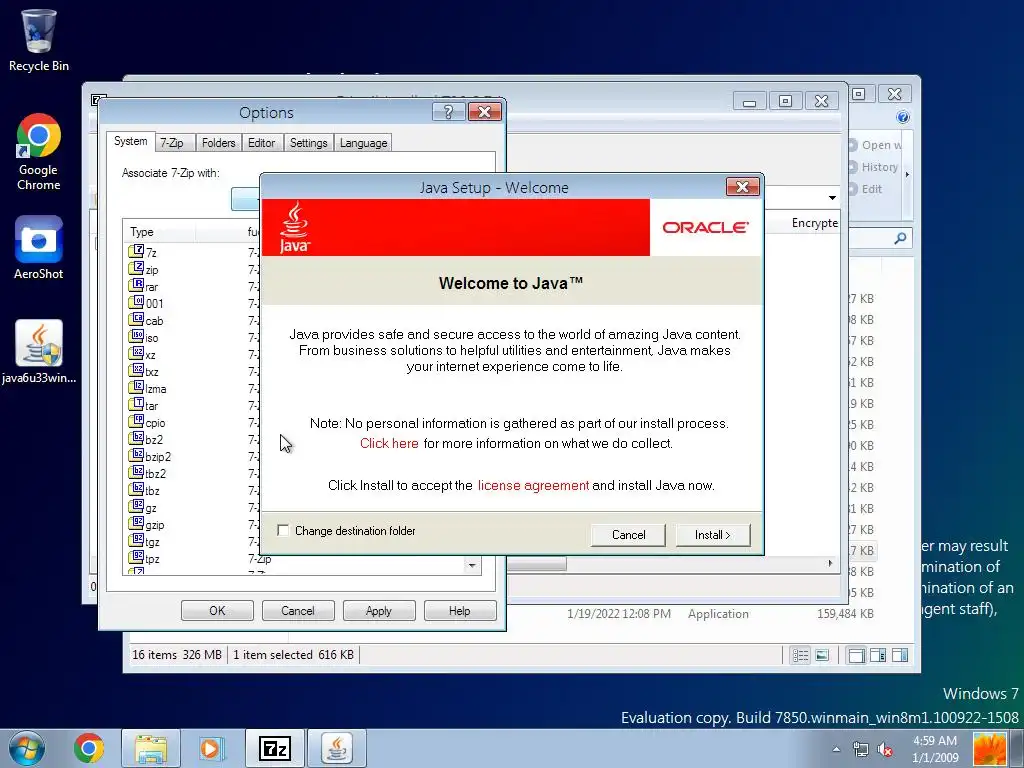Image resolution: width=1024 pixels, height=768 pixels.
Task: Click the Explorer window help icon
Action: click(x=903, y=117)
